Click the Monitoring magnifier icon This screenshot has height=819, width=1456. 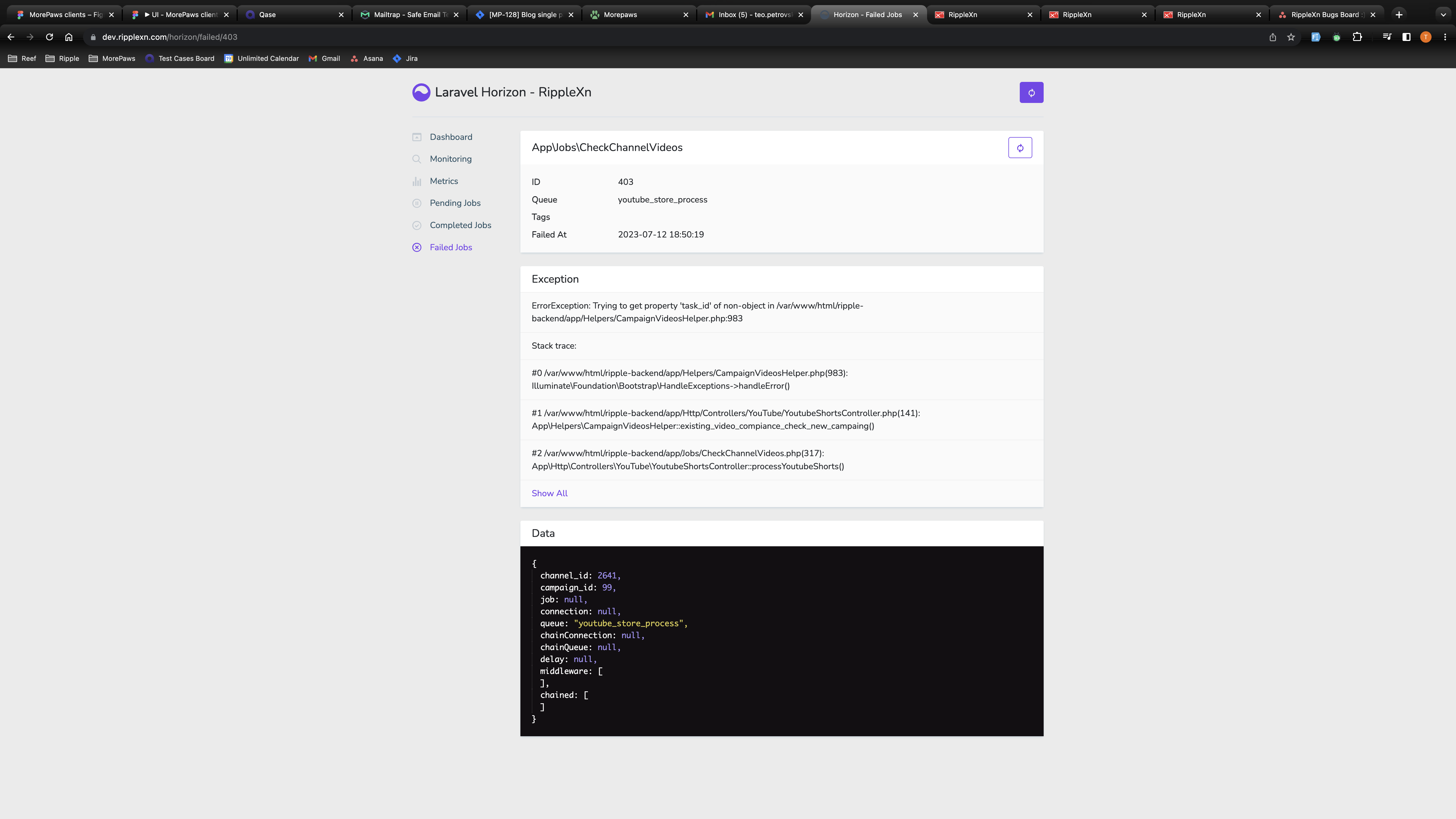tap(417, 159)
